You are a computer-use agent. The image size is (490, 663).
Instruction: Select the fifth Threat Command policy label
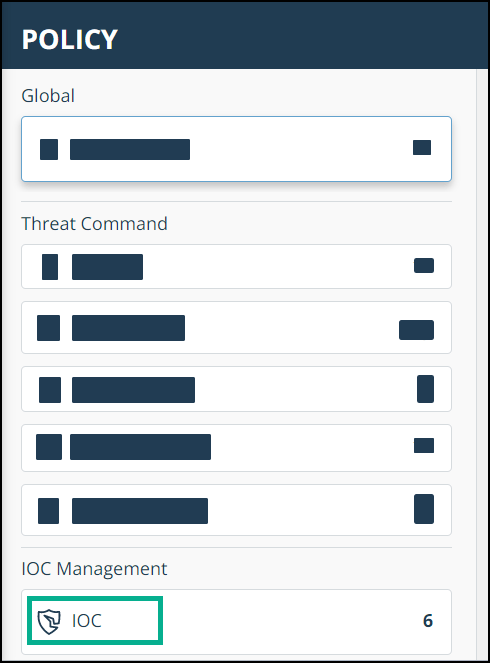pos(140,511)
